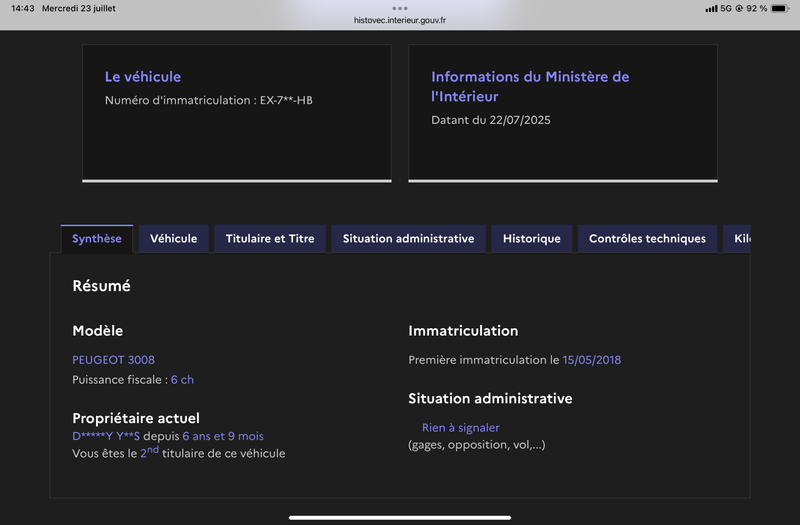Image resolution: width=800 pixels, height=525 pixels.
Task: Tap the Rien à signaler status
Action: pos(461,428)
